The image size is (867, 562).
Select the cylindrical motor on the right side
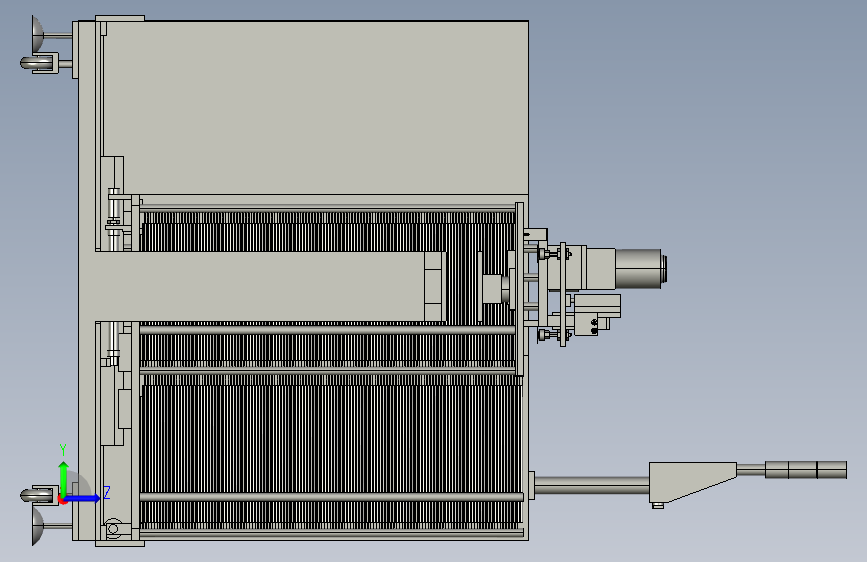pyautogui.click(x=641, y=268)
